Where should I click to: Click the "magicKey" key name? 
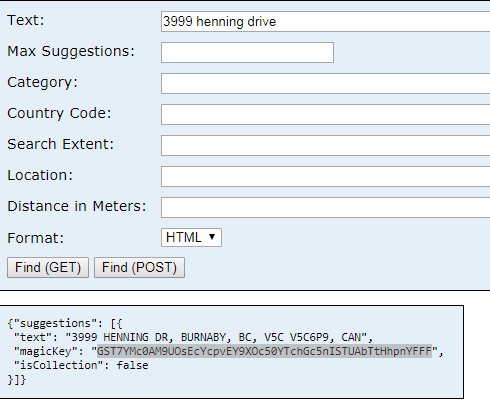click(43, 351)
